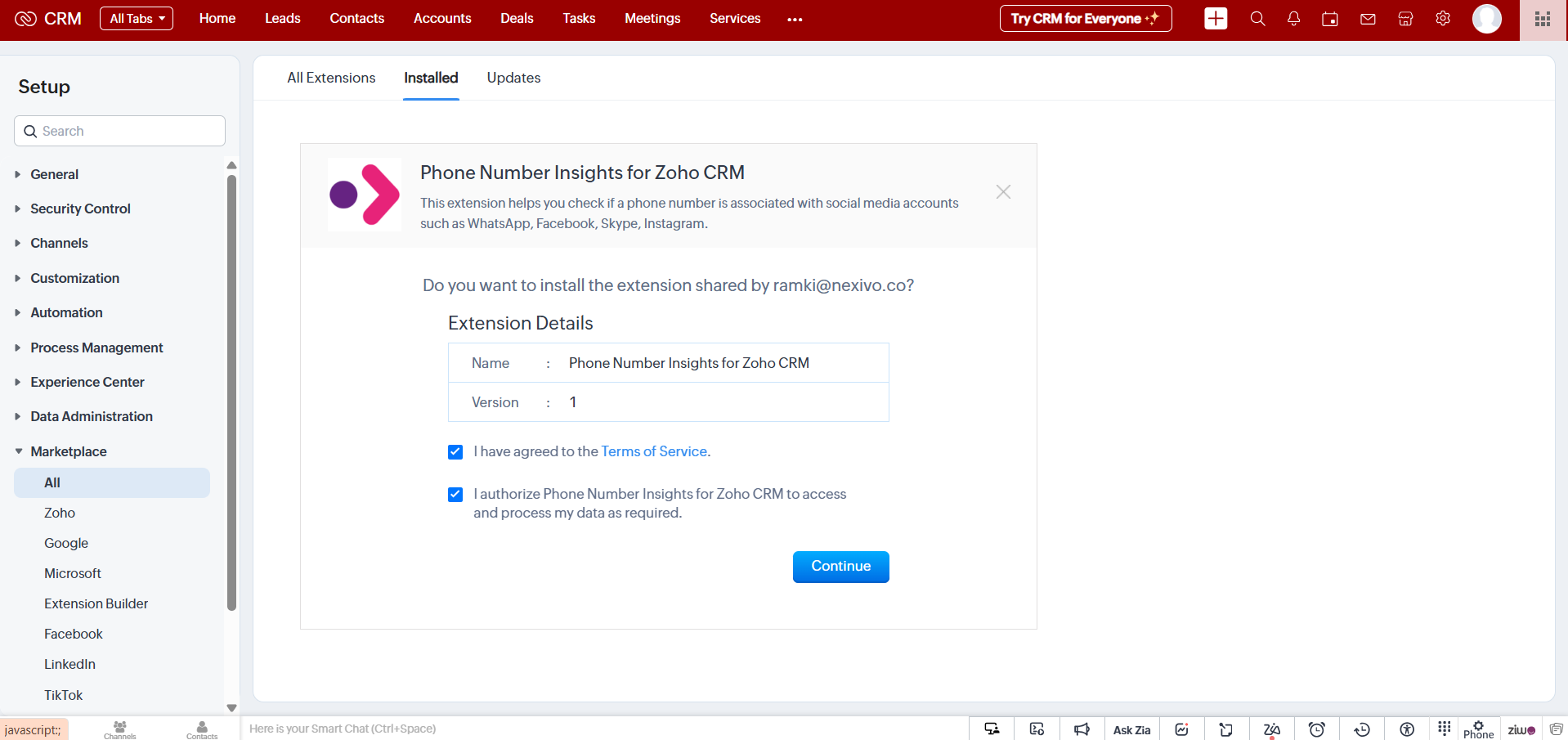
Task: Open the Accounts module
Action: [x=442, y=18]
